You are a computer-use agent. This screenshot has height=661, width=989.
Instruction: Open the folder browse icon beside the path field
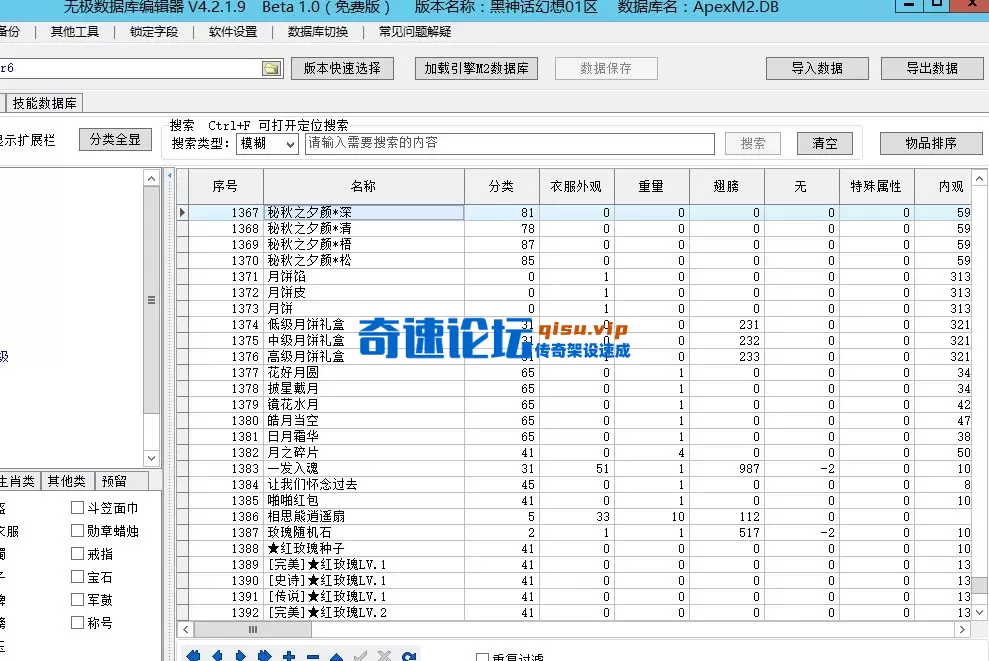tap(269, 68)
